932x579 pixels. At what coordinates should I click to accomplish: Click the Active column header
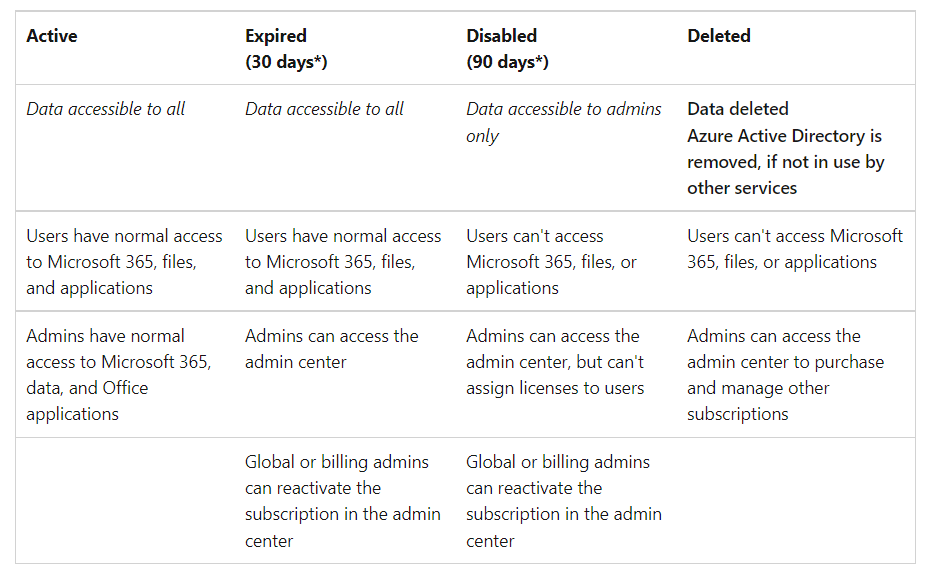(x=52, y=36)
